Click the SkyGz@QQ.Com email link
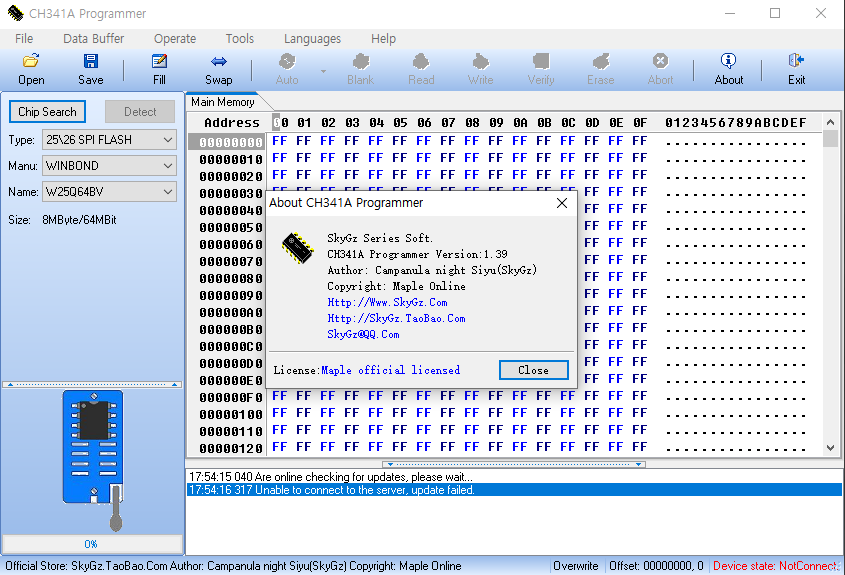This screenshot has width=845, height=575. click(x=363, y=335)
